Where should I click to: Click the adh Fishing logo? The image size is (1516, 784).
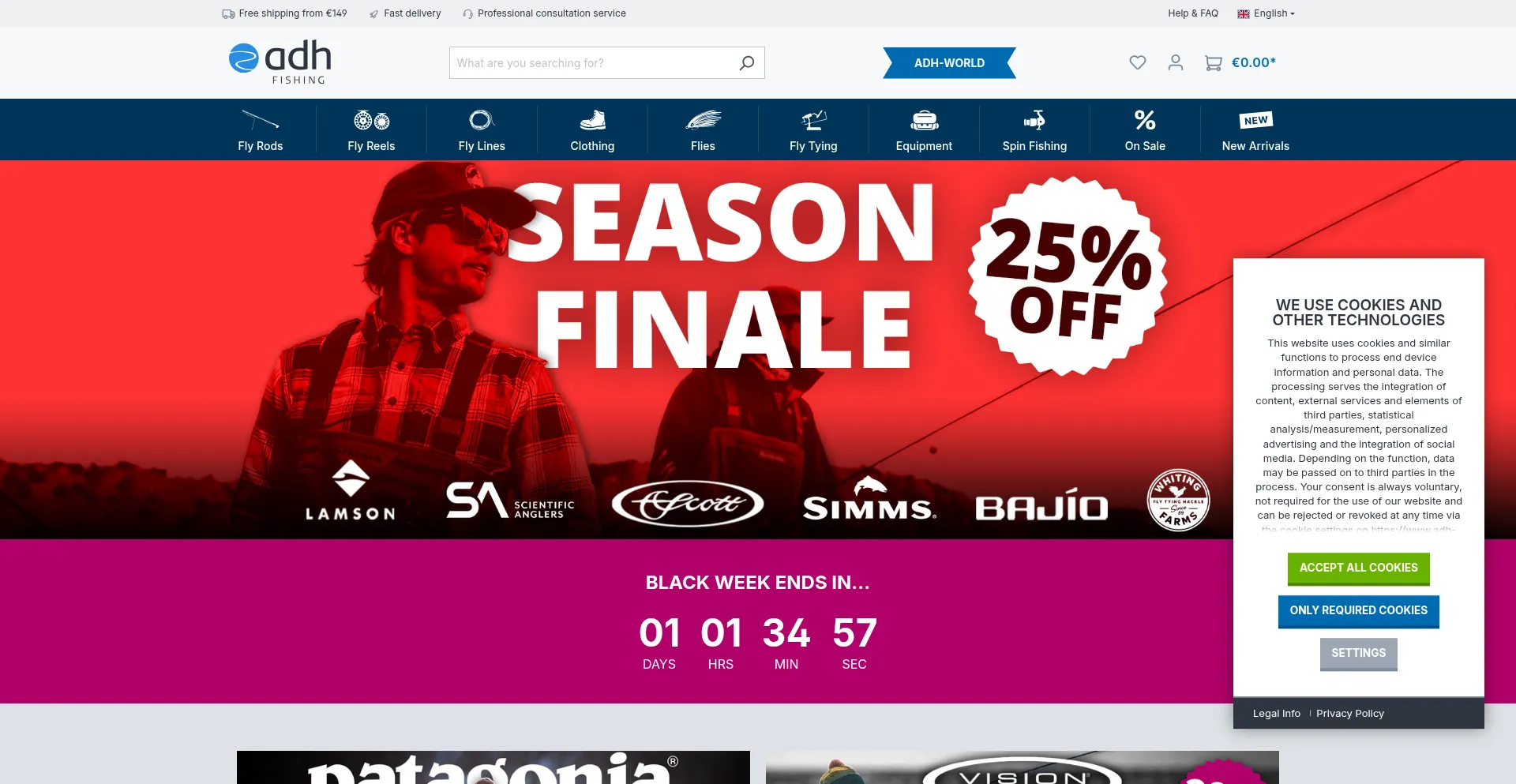point(280,62)
